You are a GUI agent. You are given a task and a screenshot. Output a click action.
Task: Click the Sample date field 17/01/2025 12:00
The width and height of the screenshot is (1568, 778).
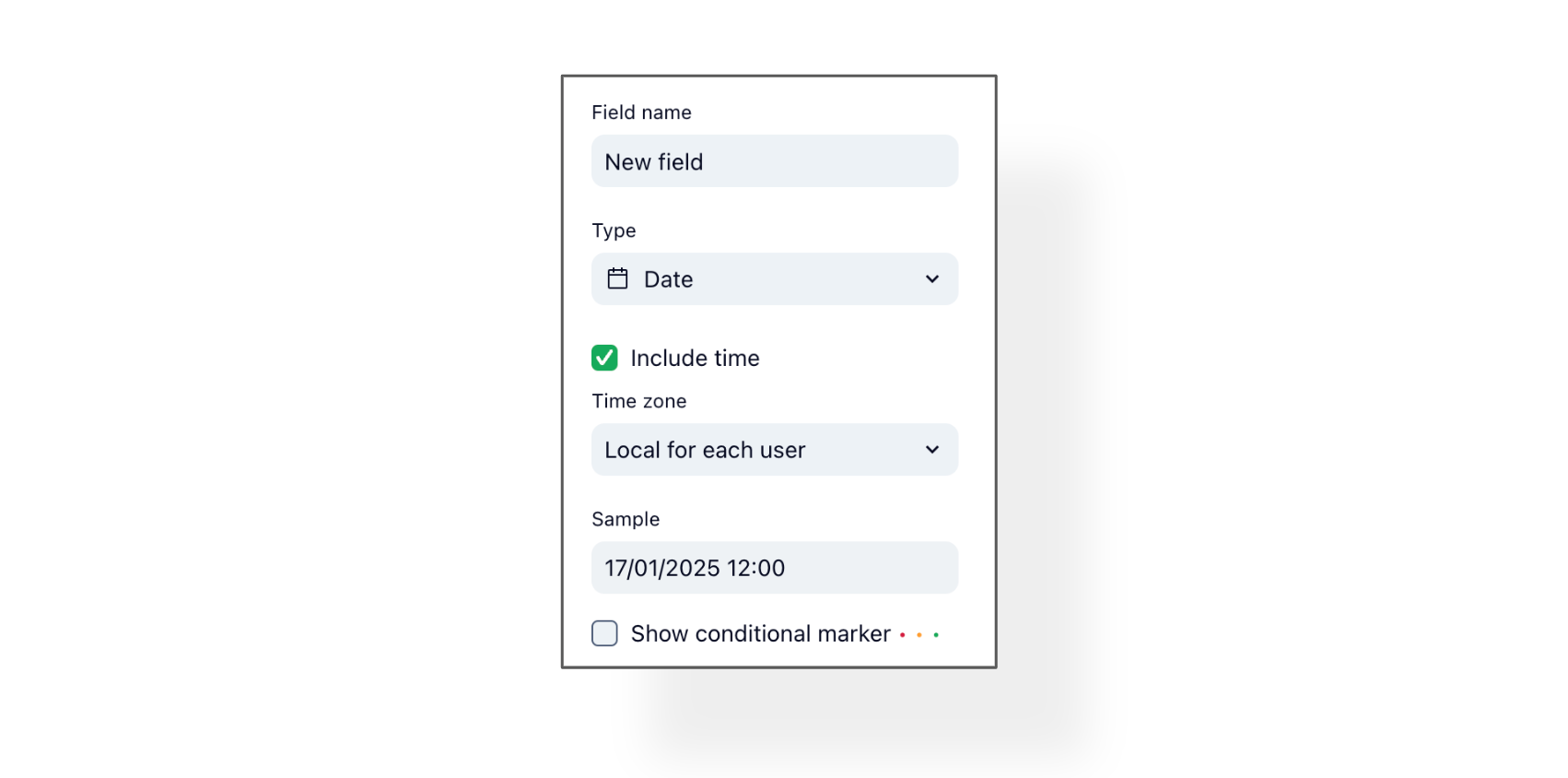pyautogui.click(x=774, y=568)
